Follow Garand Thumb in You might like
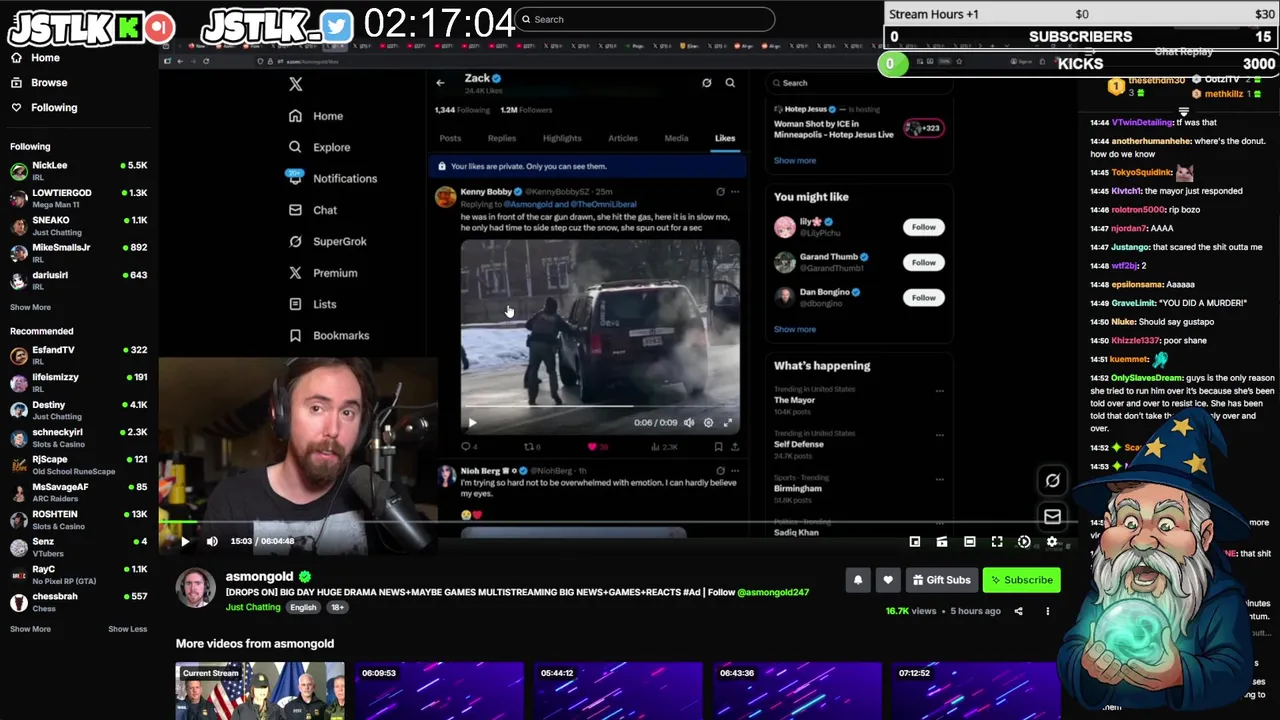The width and height of the screenshot is (1280, 720). point(924,262)
